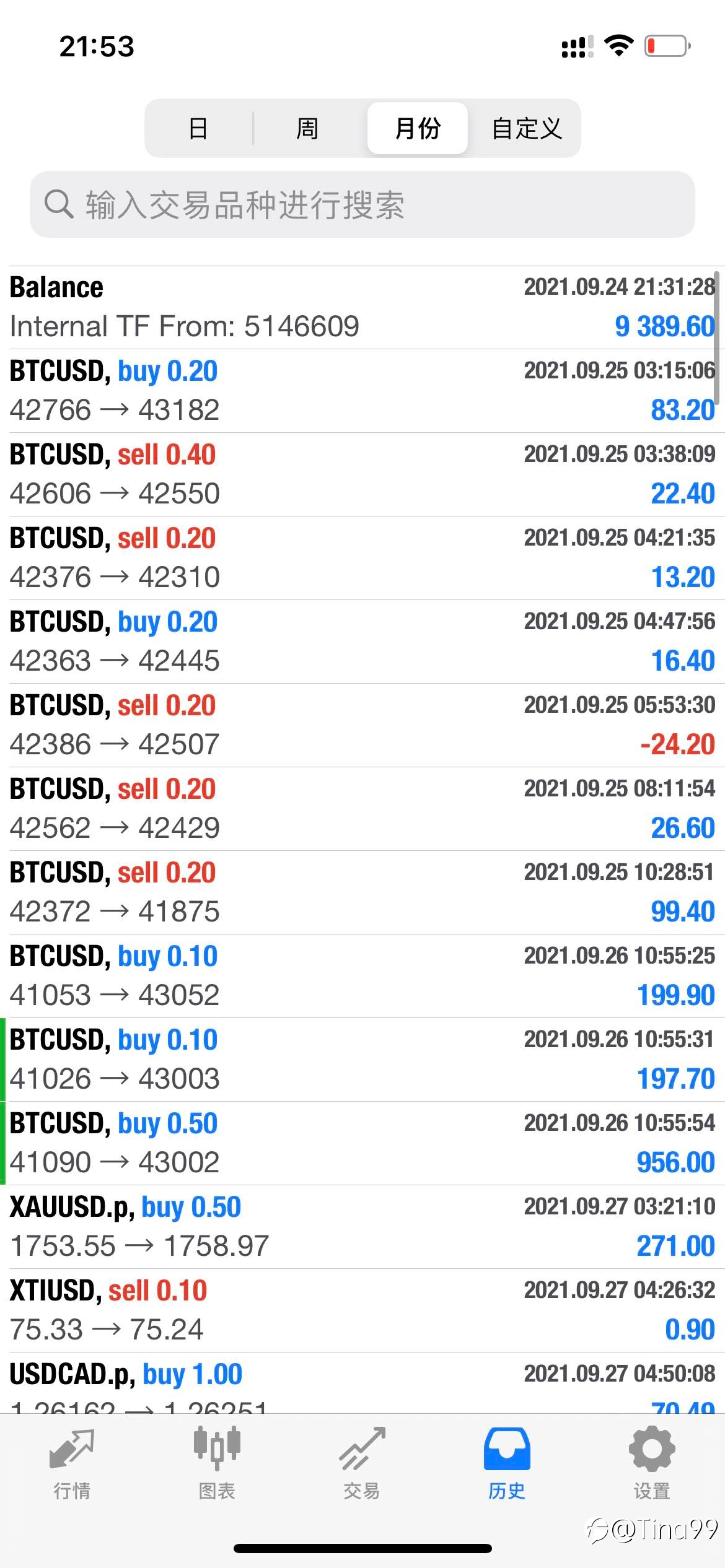Tap the battery status icon
725x1568 pixels.
(668, 46)
